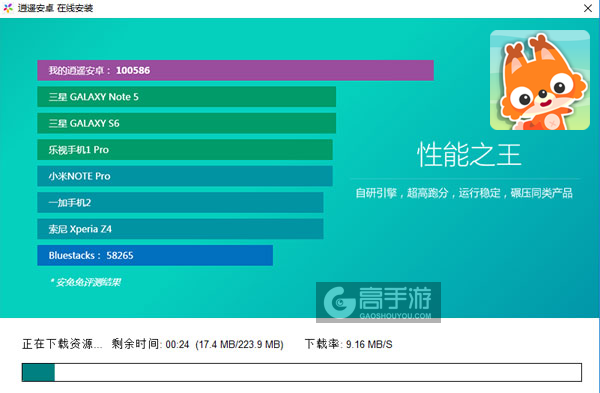The width and height of the screenshot is (600, 393).
Task: Select the 小米NOTE Pro bar
Action: click(x=185, y=176)
